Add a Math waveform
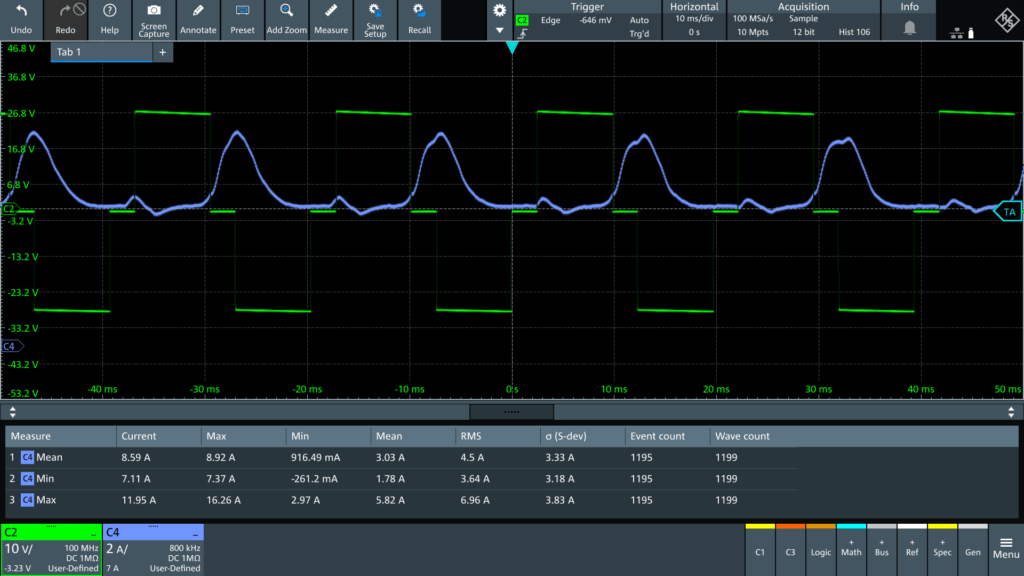The image size is (1024, 576). click(x=851, y=549)
